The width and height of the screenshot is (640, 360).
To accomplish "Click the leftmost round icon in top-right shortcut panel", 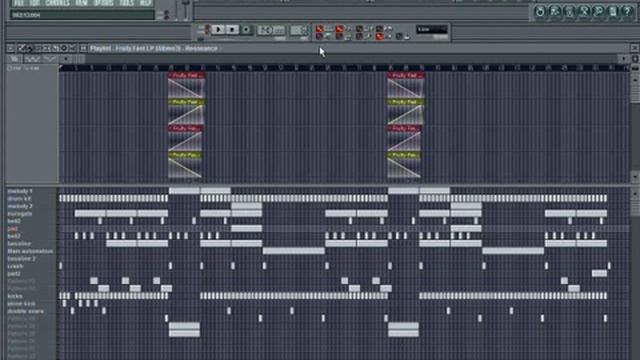I will click(540, 11).
